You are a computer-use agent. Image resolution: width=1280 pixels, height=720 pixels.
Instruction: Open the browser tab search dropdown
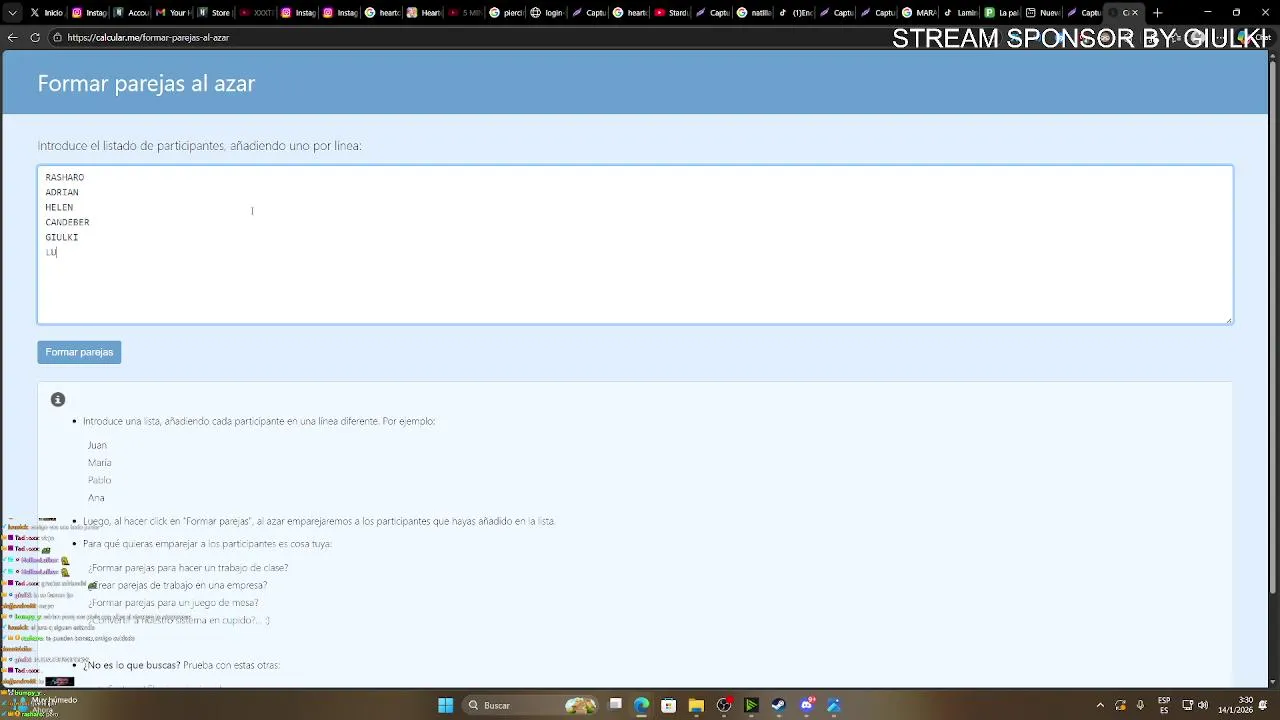coord(12,13)
